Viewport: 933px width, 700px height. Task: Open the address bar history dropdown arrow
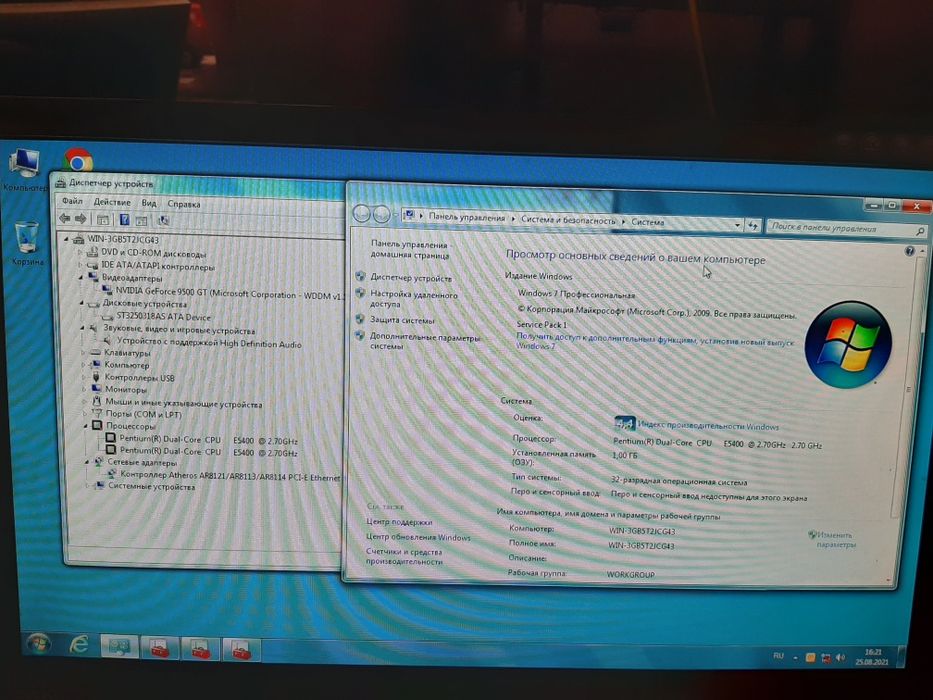point(737,224)
